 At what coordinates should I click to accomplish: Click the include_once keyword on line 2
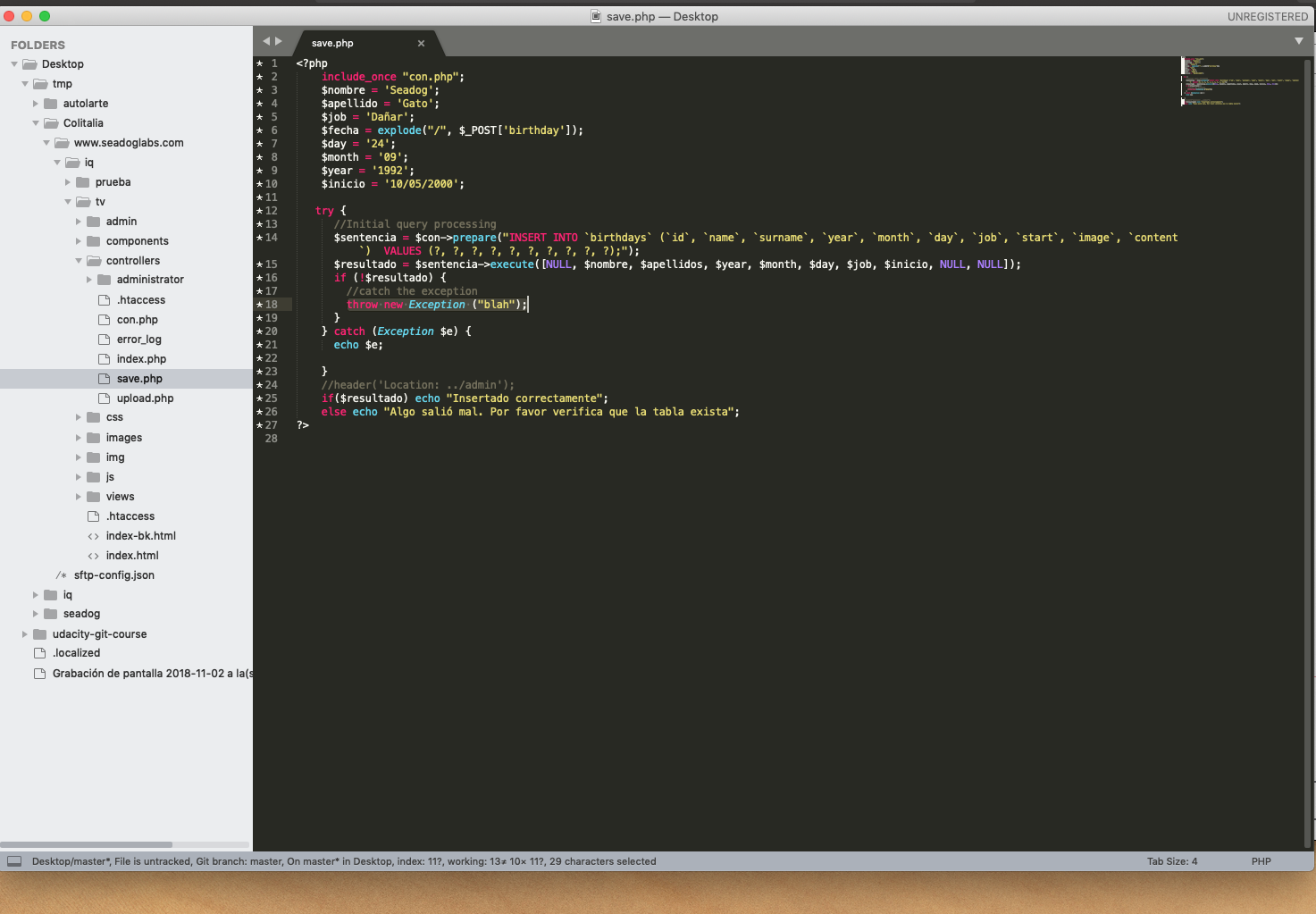(358, 77)
